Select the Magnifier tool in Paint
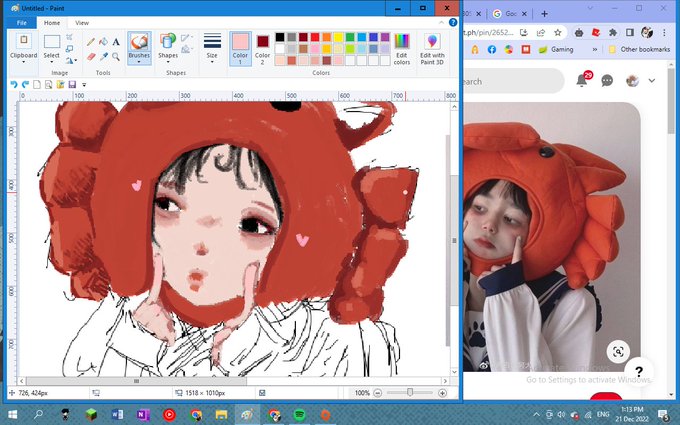Screen dimensions: 680x425 [116, 56]
